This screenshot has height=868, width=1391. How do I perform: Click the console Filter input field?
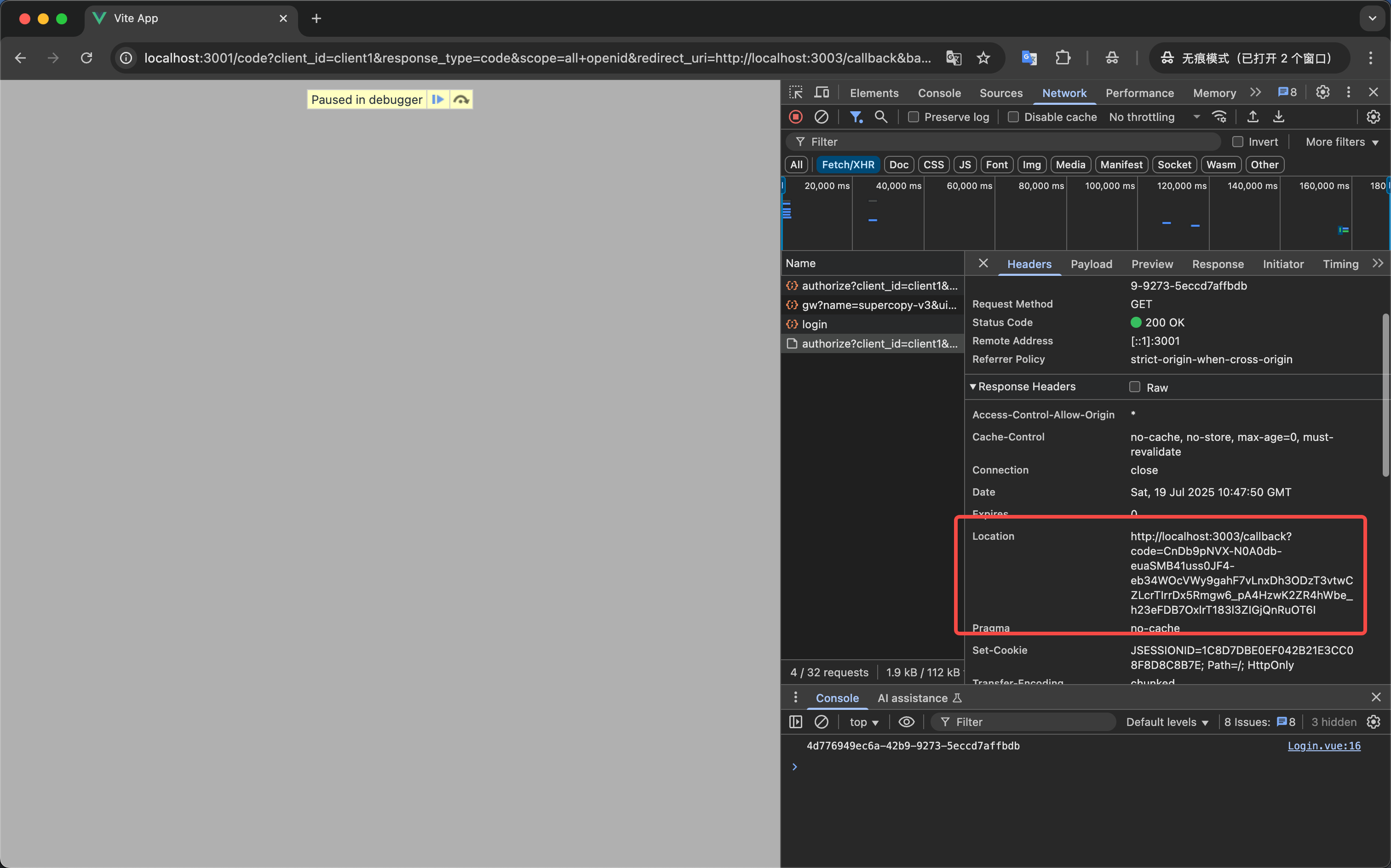(x=1023, y=722)
